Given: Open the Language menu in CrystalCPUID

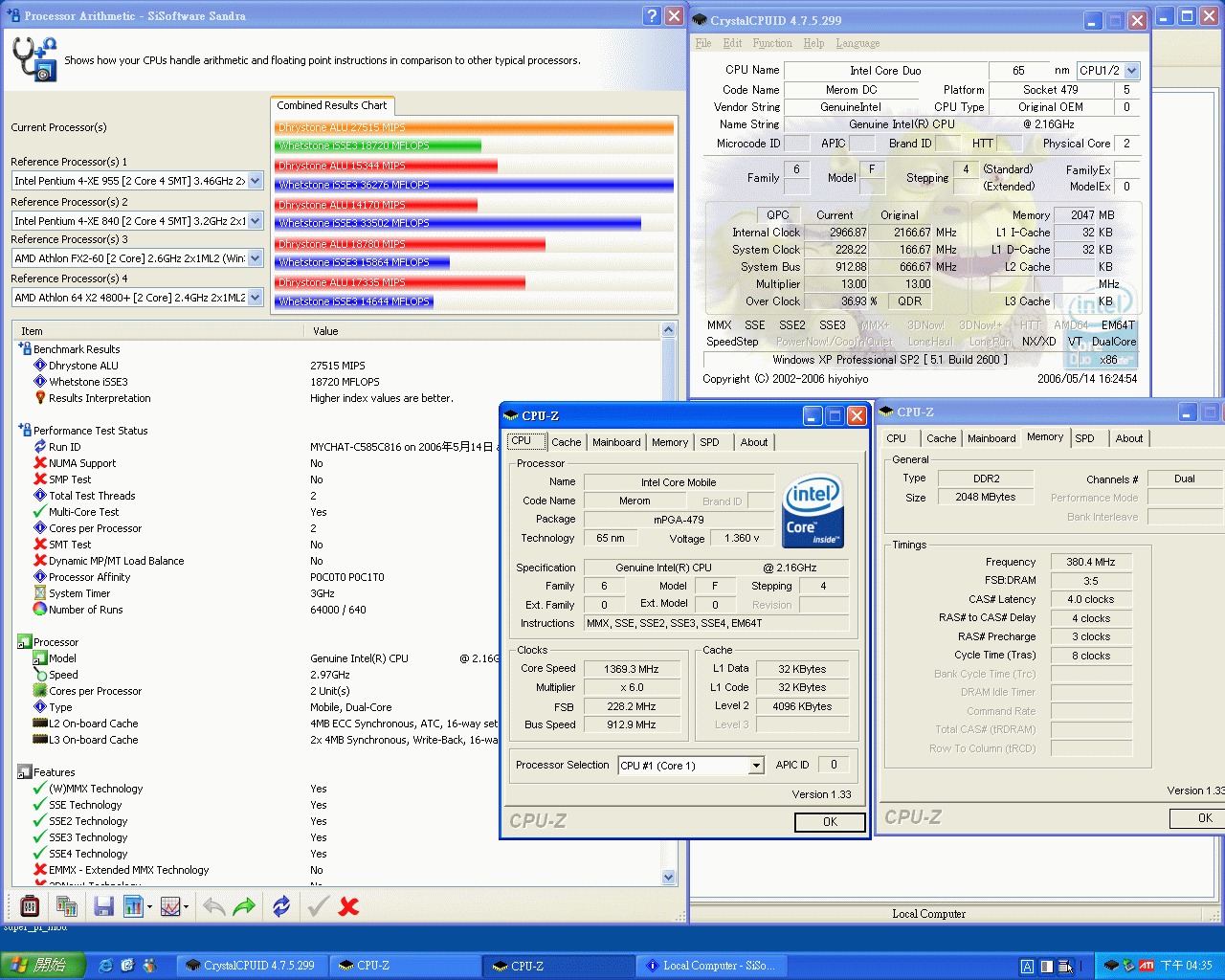Looking at the screenshot, I should [857, 43].
